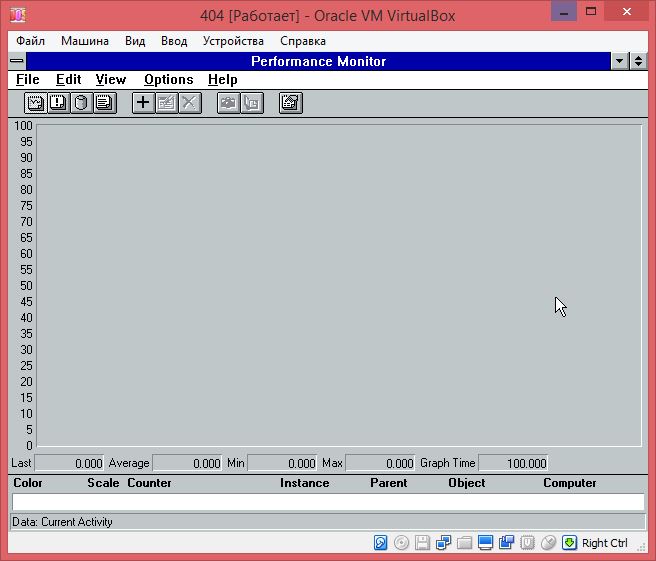Screen dimensions: 656x561
Task: Click the Right Ctrl host key label
Action: pyautogui.click(x=605, y=543)
